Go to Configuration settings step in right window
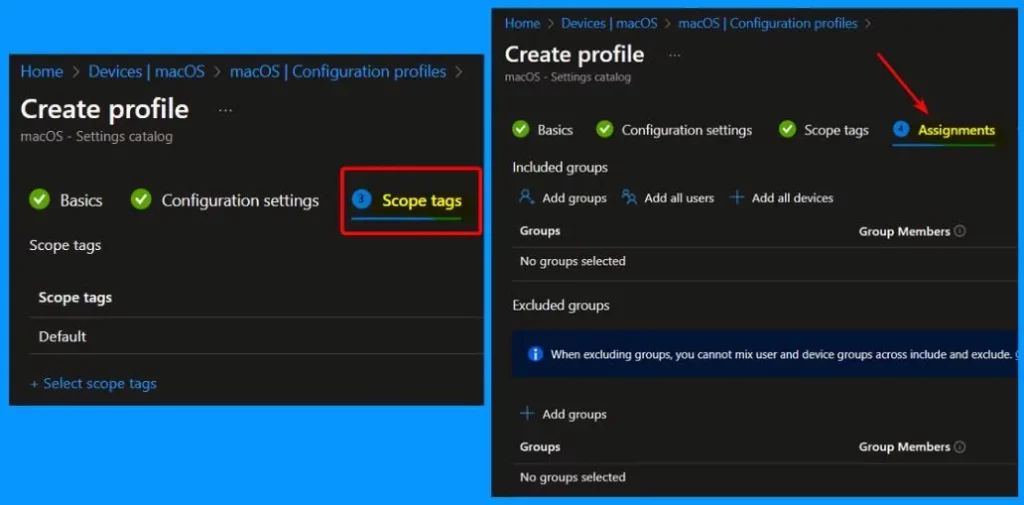This screenshot has height=505, width=1024. [687, 130]
